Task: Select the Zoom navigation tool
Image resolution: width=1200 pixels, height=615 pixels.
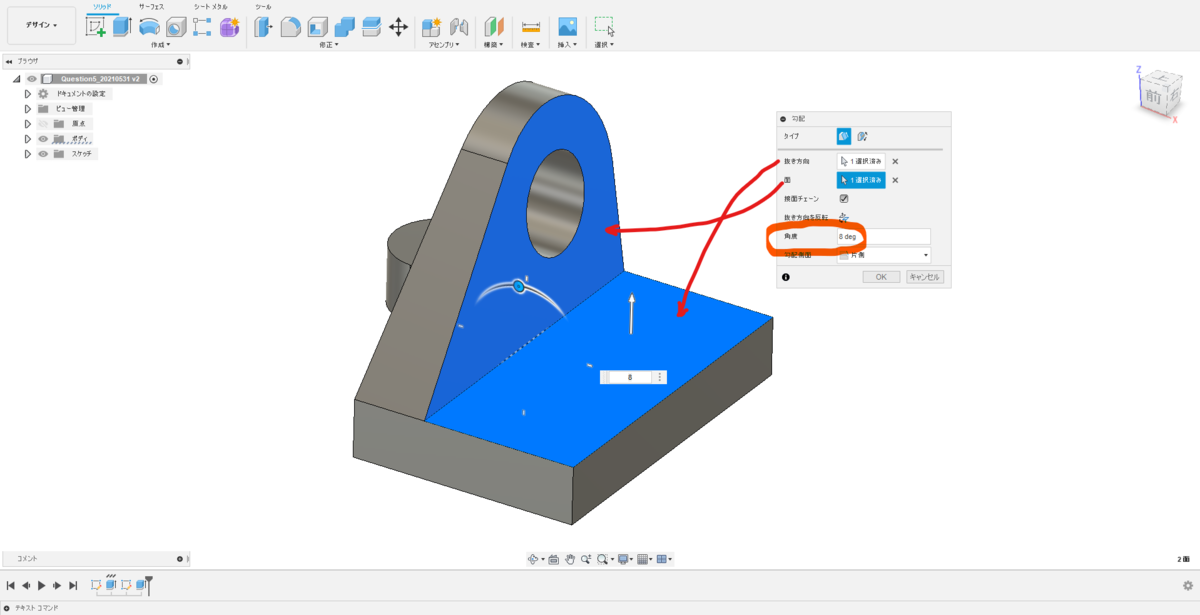Action: click(585, 559)
